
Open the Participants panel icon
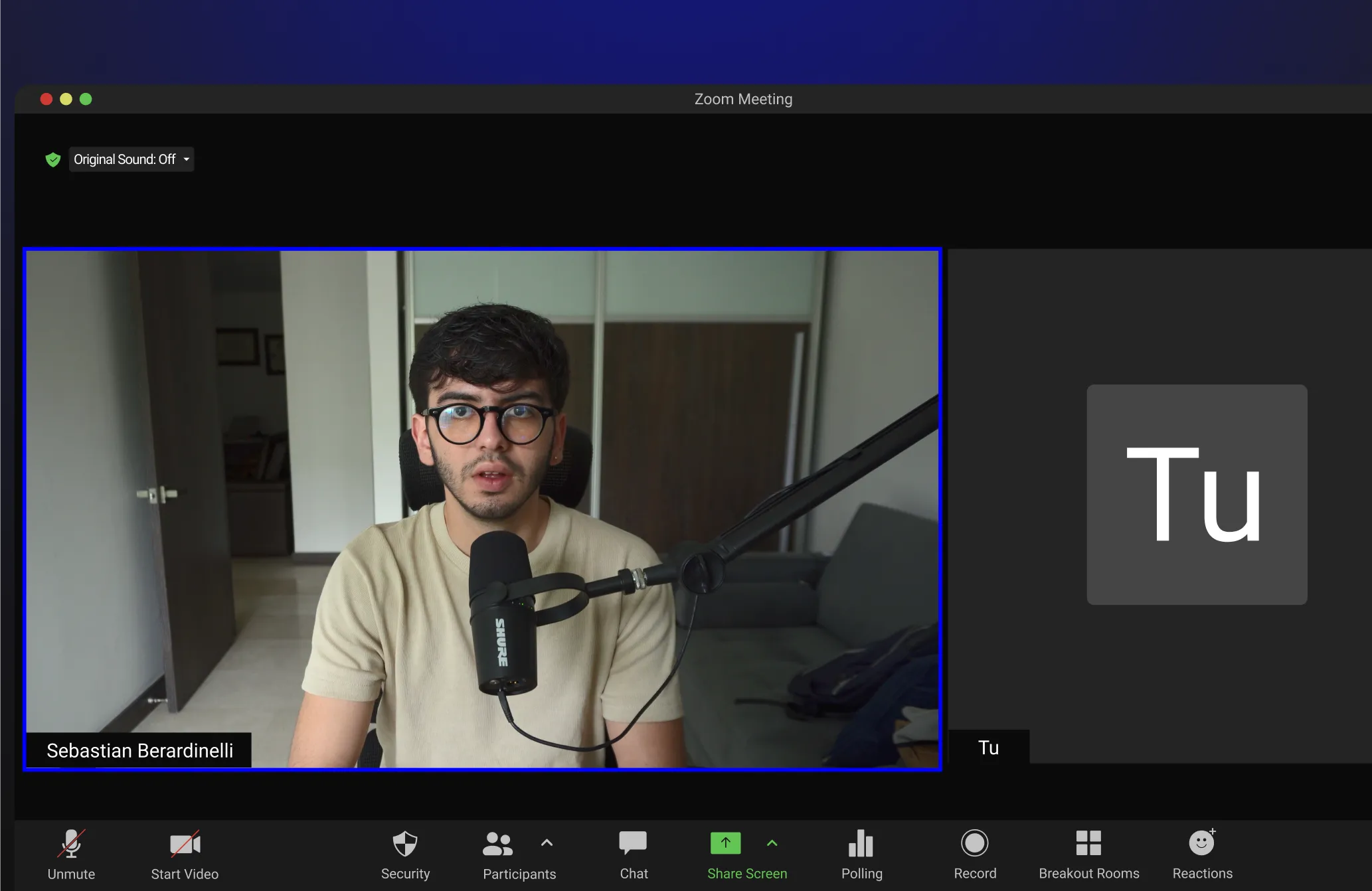(497, 845)
